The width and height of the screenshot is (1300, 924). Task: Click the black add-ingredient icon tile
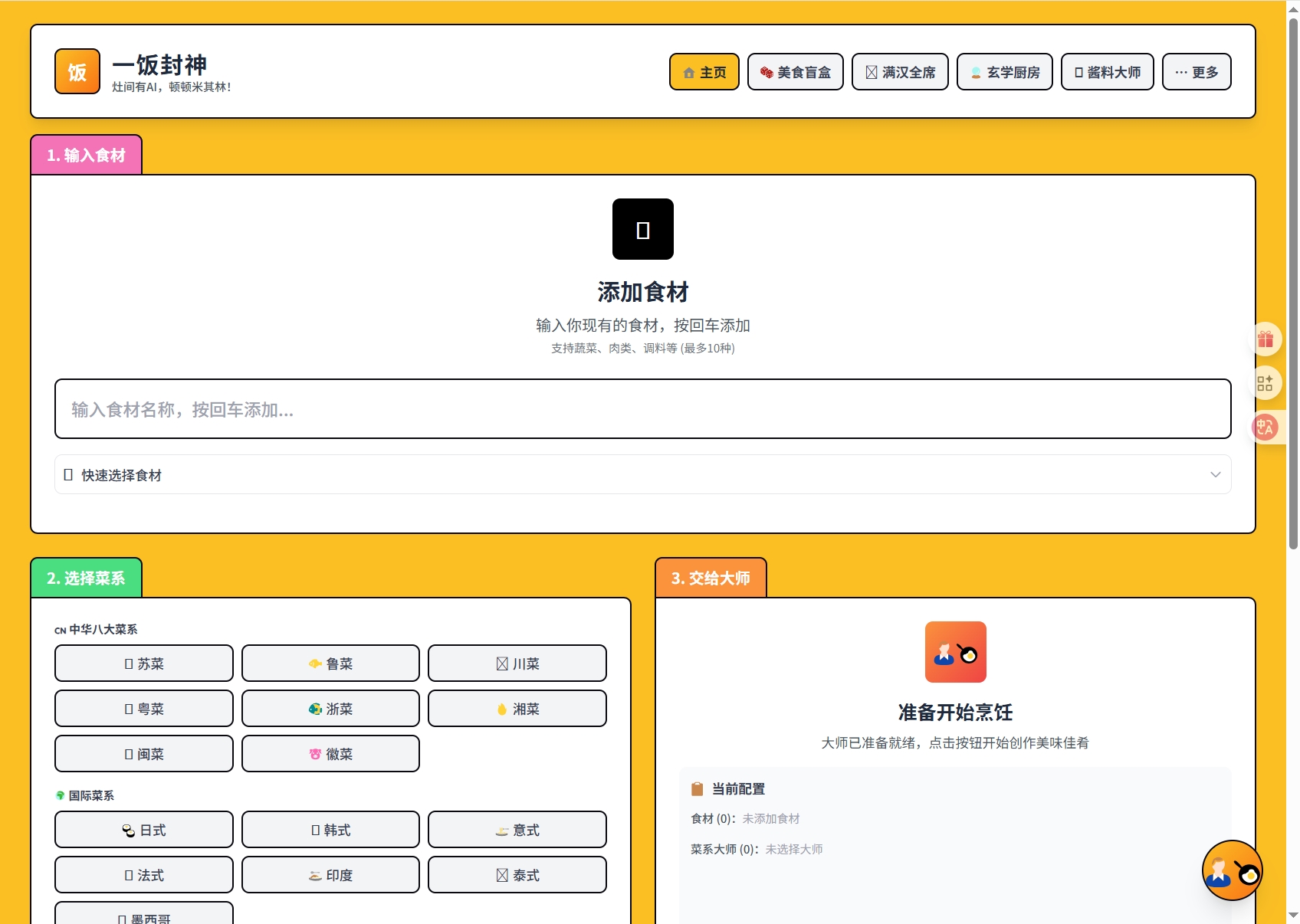point(642,229)
